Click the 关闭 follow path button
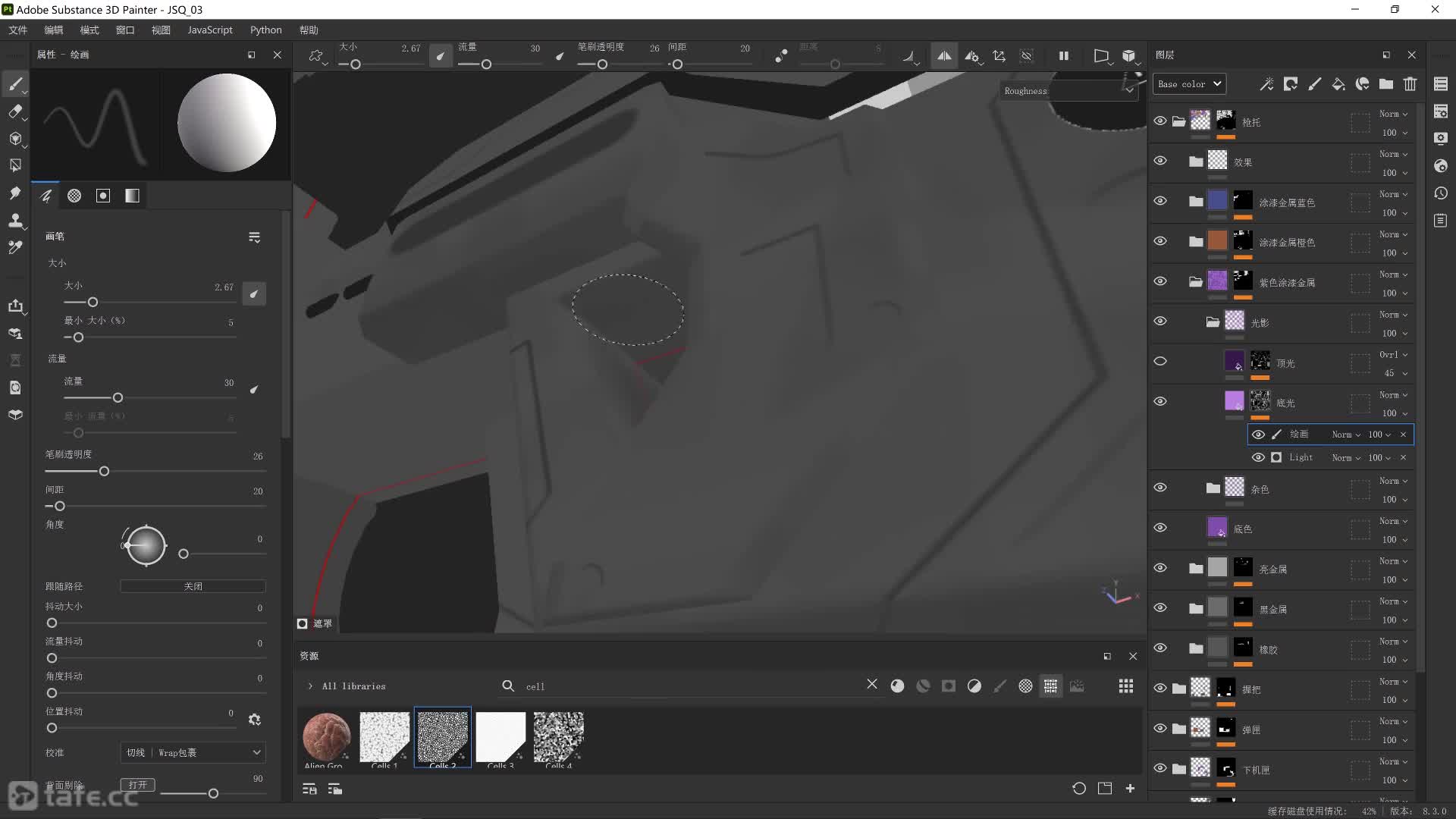The height and width of the screenshot is (819, 1456). click(x=193, y=586)
